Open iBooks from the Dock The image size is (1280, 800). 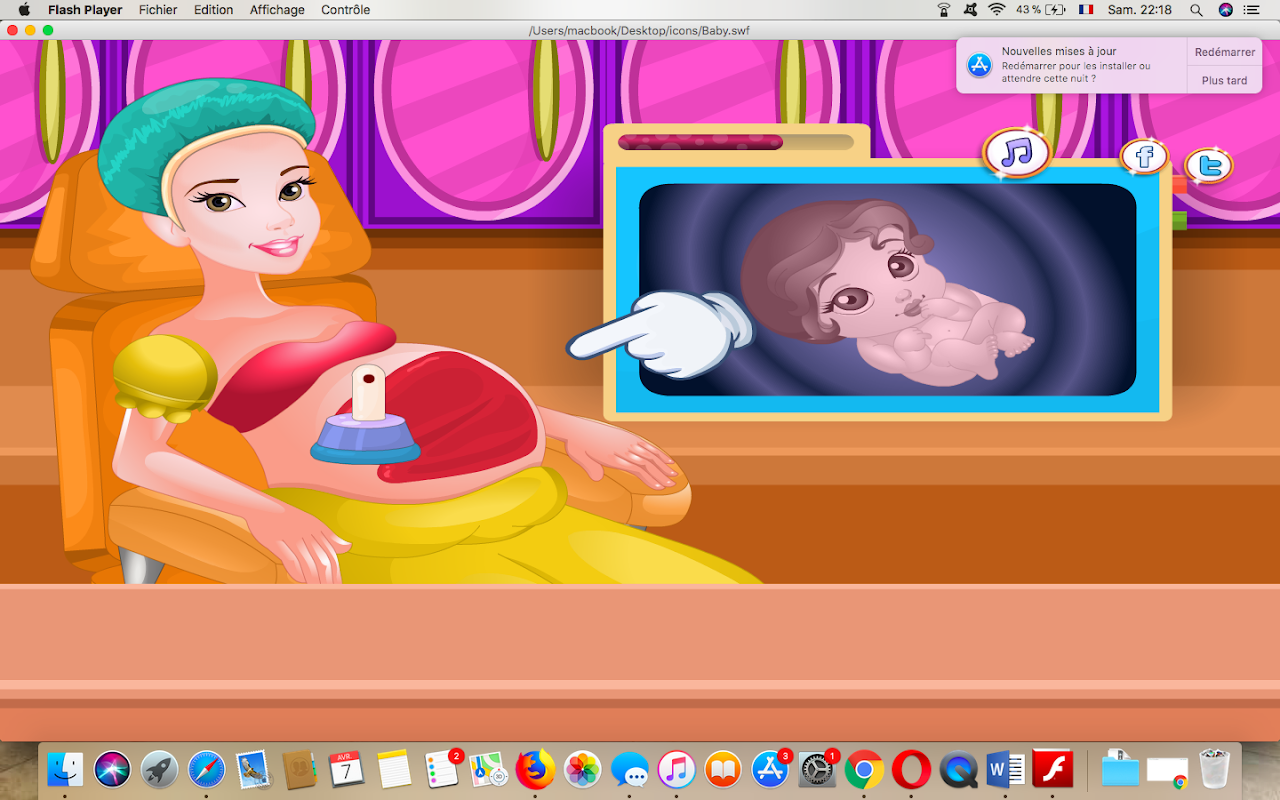click(x=723, y=769)
